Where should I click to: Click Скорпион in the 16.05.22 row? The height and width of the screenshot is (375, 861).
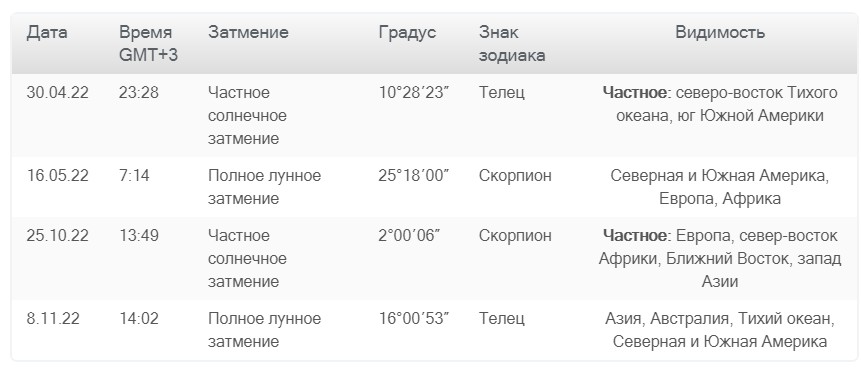point(515,176)
